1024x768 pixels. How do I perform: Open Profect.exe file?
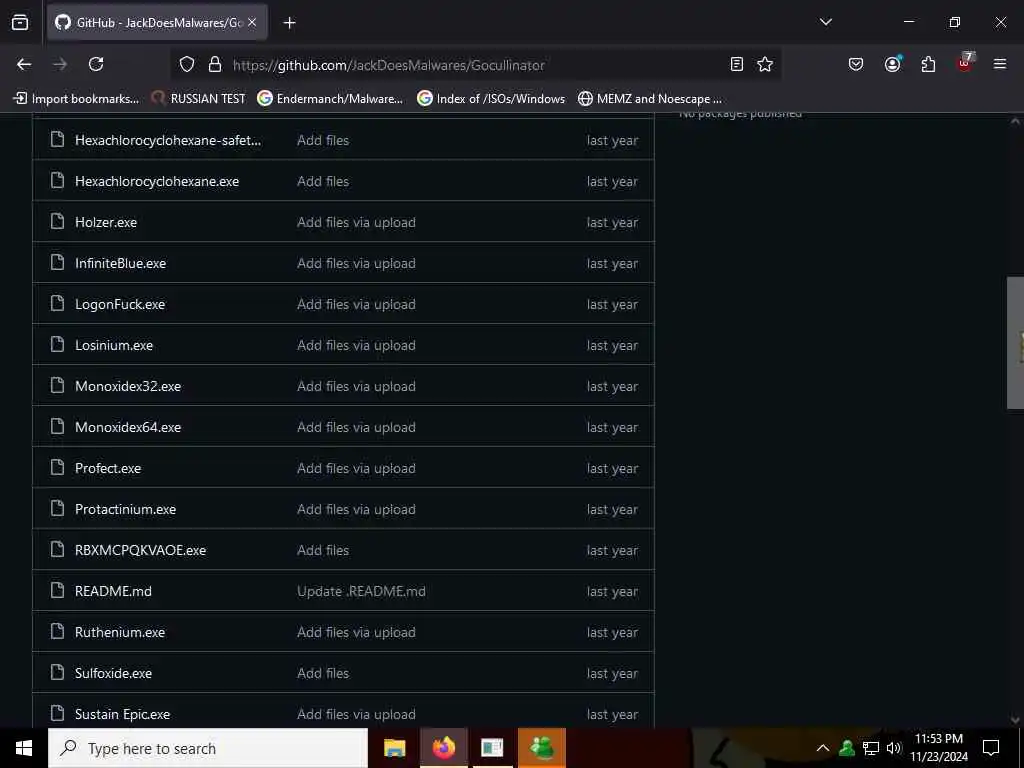click(108, 469)
